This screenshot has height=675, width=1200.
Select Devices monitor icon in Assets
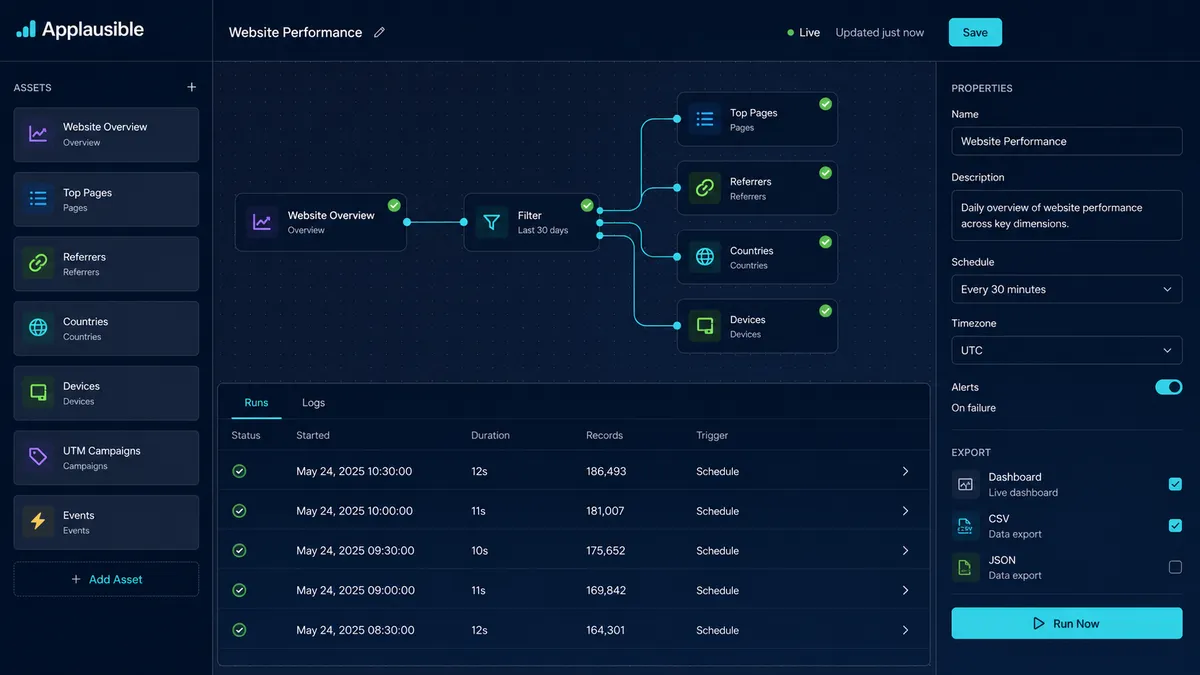coord(38,393)
